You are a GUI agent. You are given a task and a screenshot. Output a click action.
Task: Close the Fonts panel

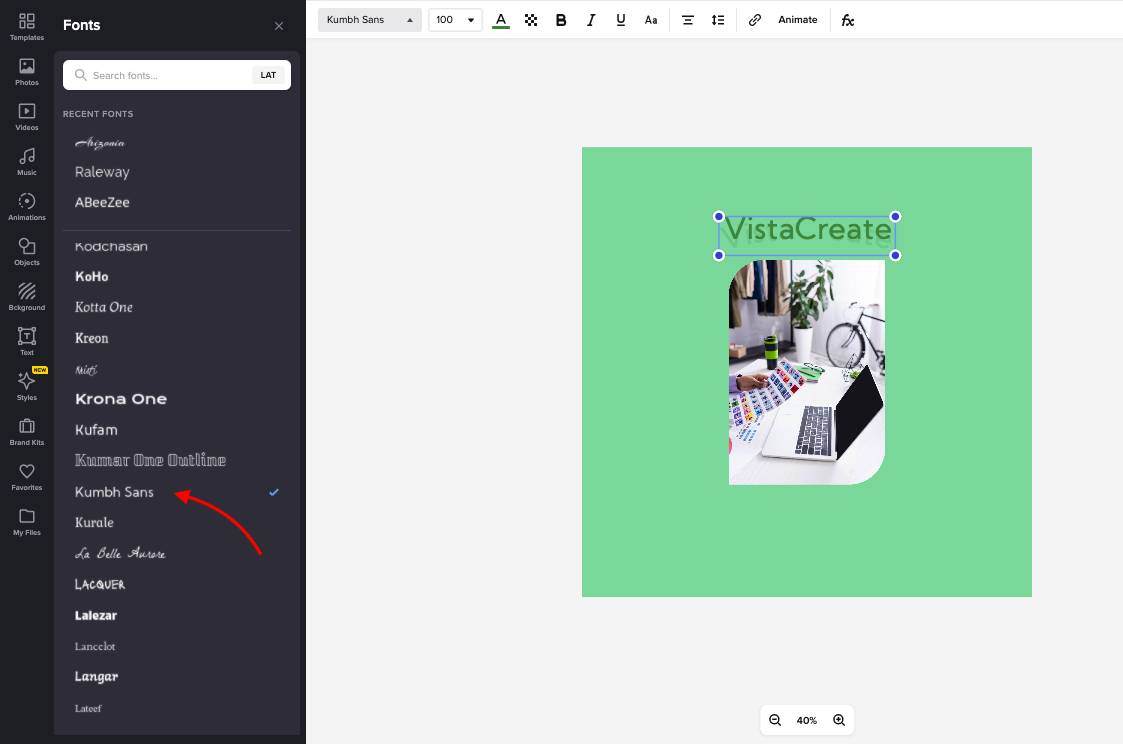click(279, 26)
